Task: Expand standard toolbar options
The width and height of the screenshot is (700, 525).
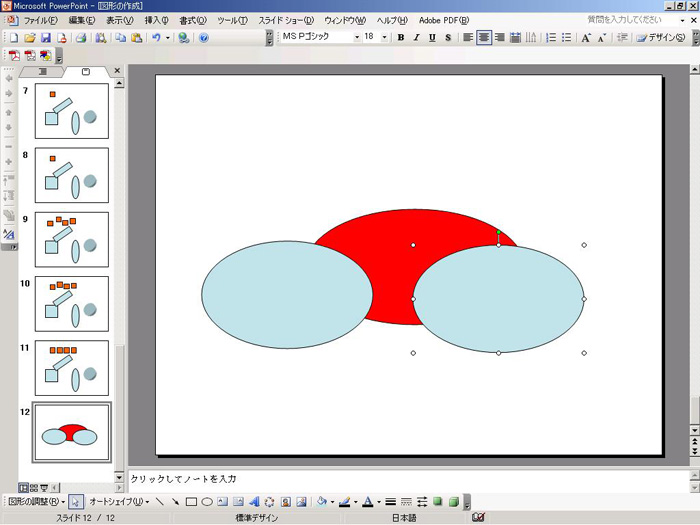Action: point(269,38)
